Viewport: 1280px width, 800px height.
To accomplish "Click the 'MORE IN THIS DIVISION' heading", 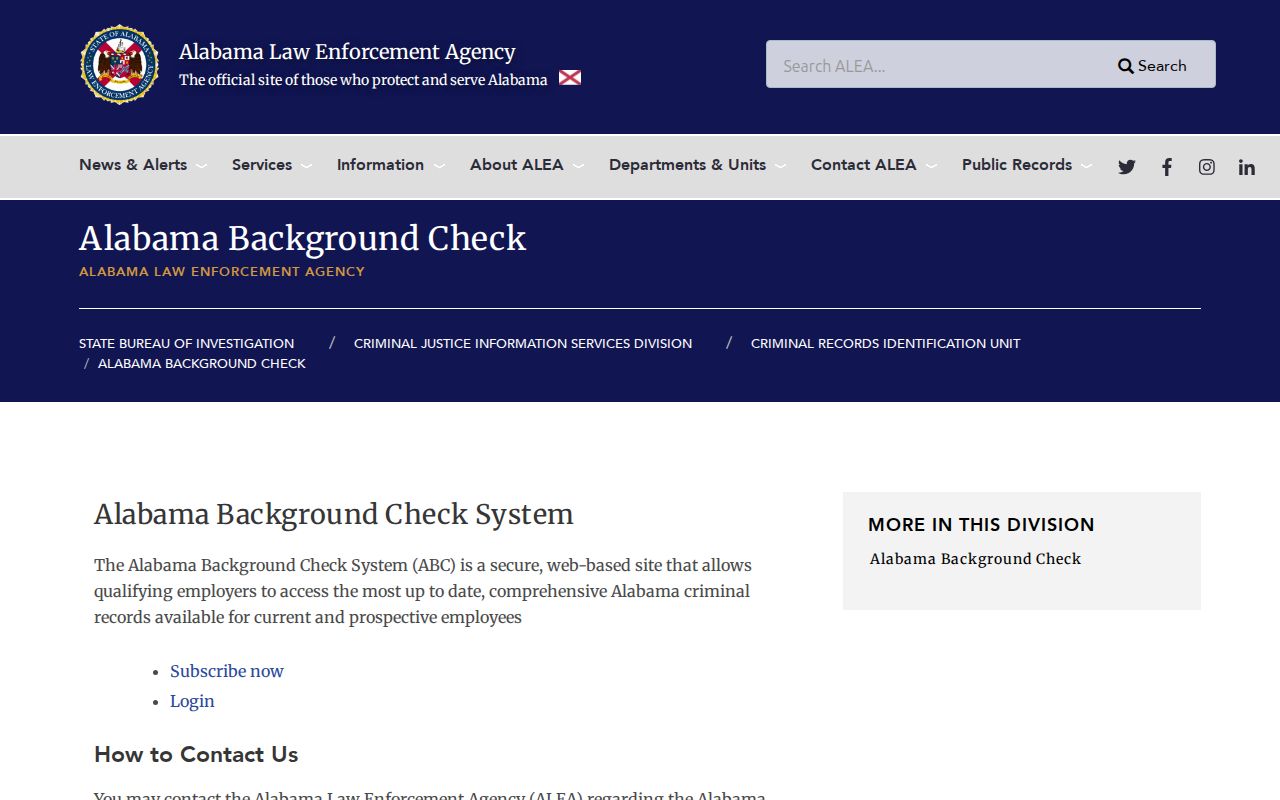I will [981, 524].
